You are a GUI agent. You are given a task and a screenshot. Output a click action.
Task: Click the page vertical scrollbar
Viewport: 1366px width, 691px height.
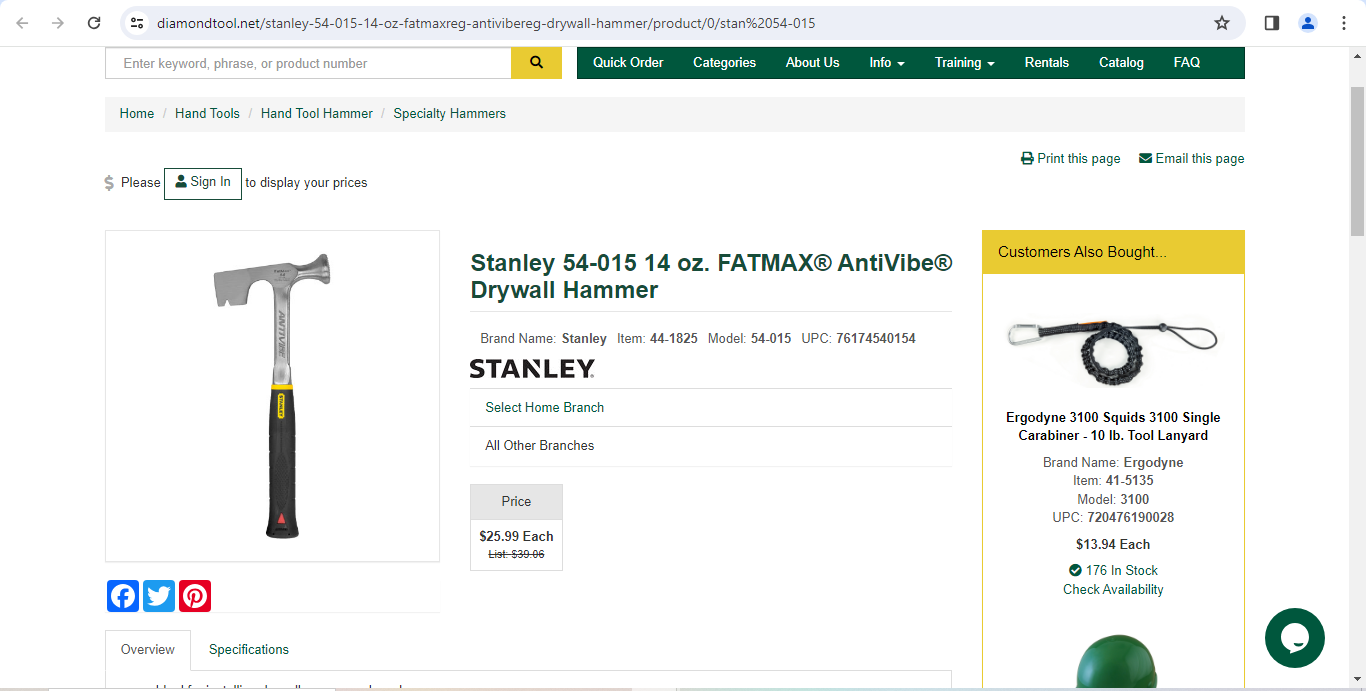[1357, 160]
